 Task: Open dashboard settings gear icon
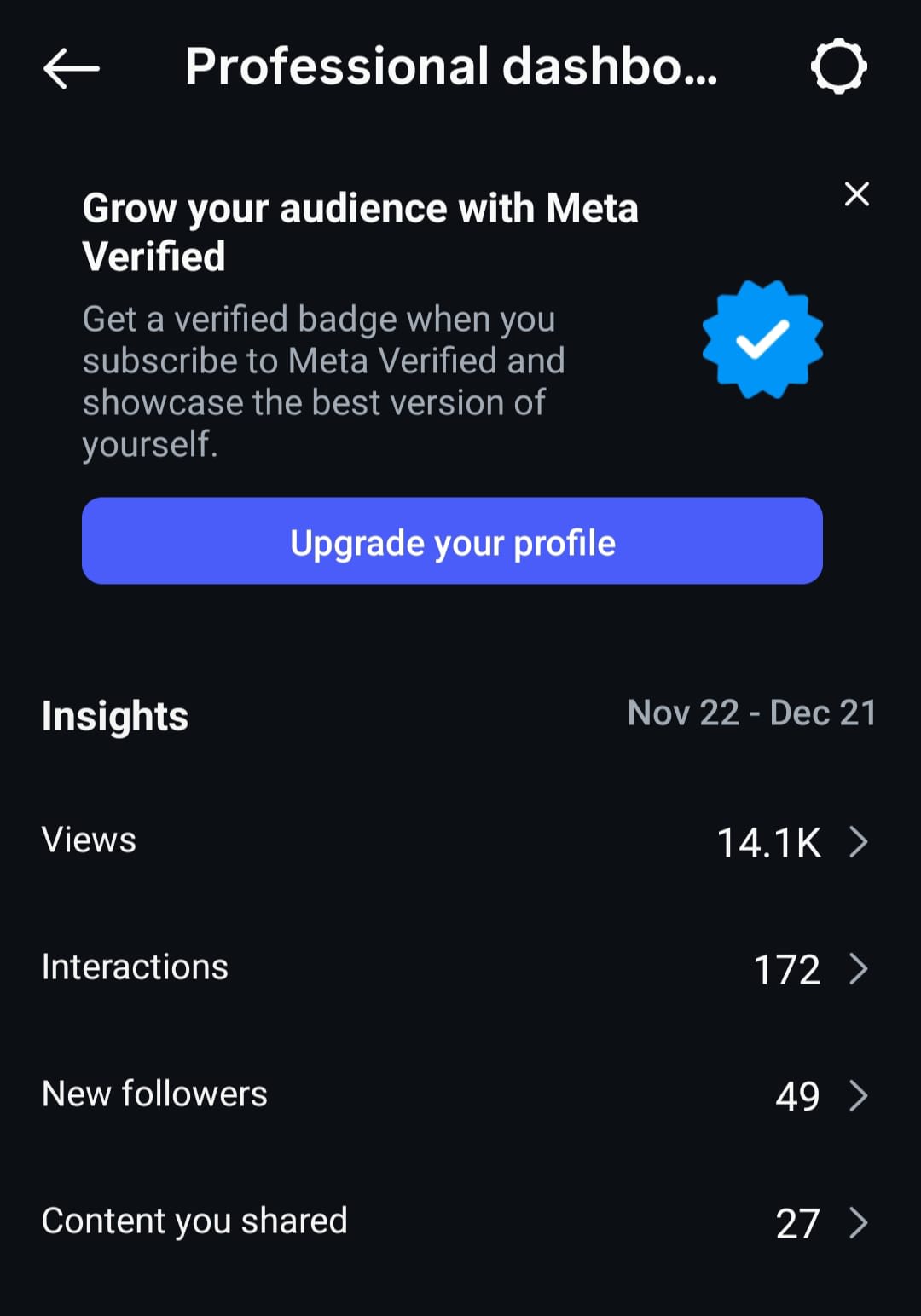[838, 66]
